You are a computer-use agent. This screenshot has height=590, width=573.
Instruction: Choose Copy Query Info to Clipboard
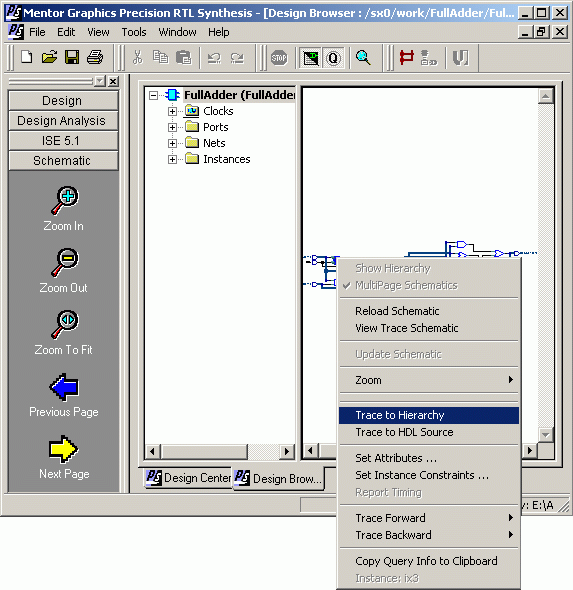click(x=429, y=561)
